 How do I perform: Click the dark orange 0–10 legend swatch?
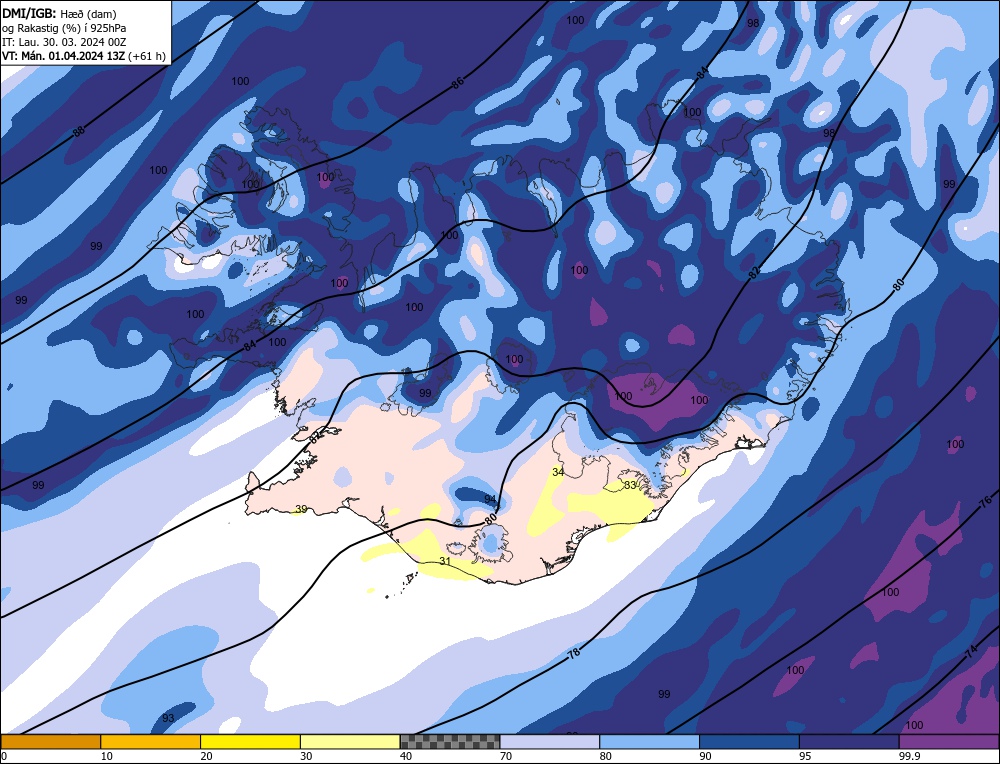(50, 741)
